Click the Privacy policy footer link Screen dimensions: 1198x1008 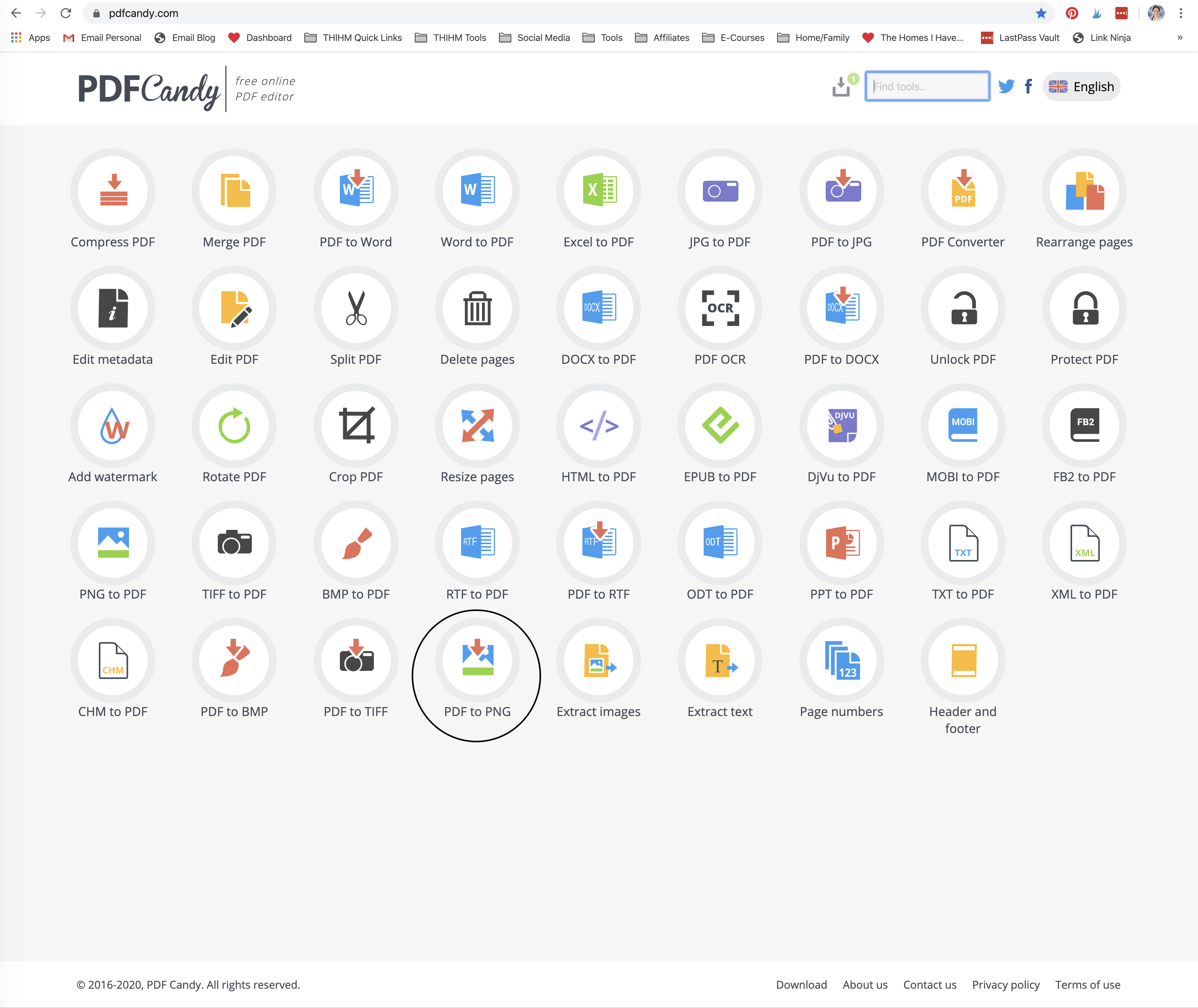tap(1005, 984)
